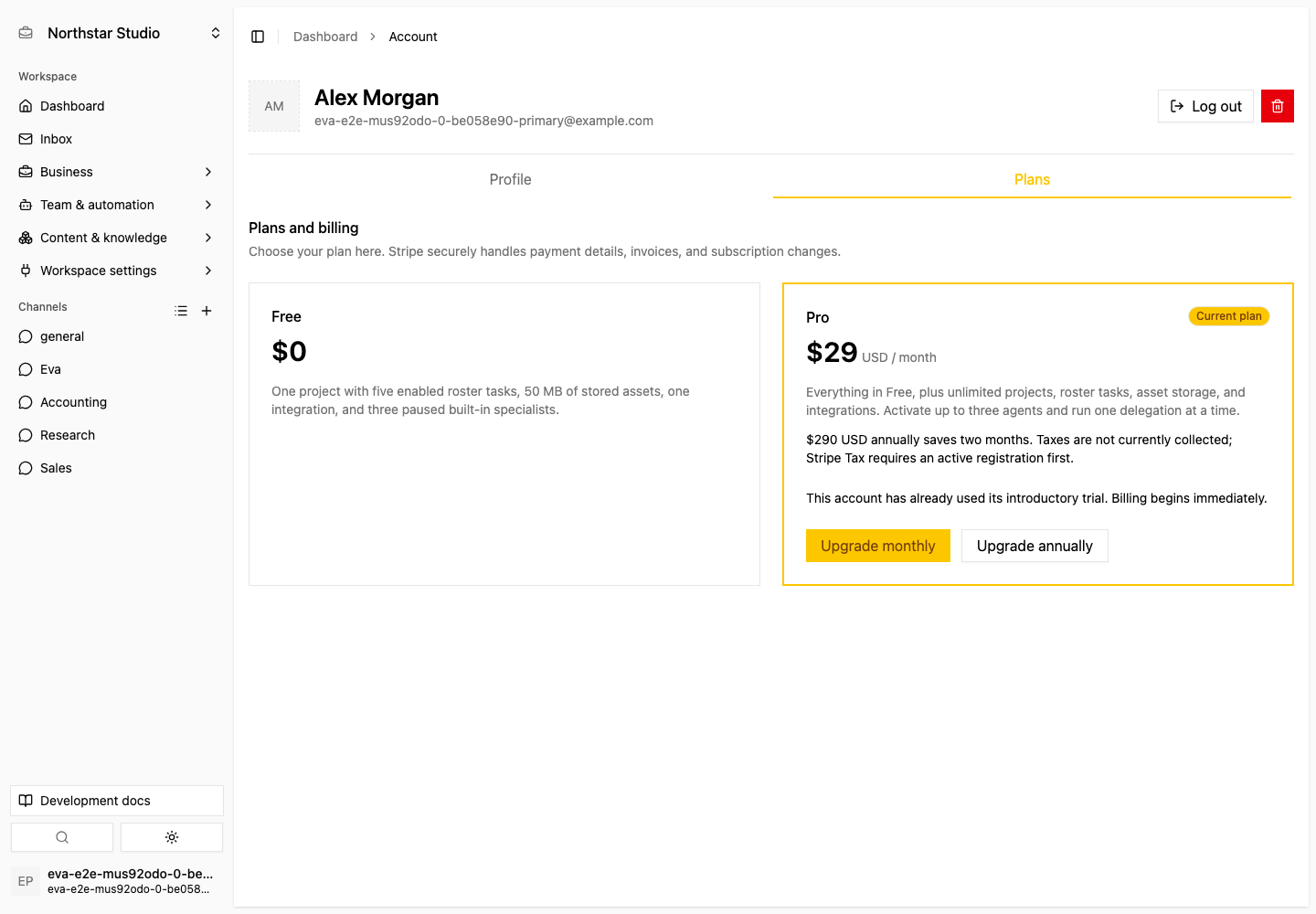Click the Alex Morgan name heading

click(377, 98)
